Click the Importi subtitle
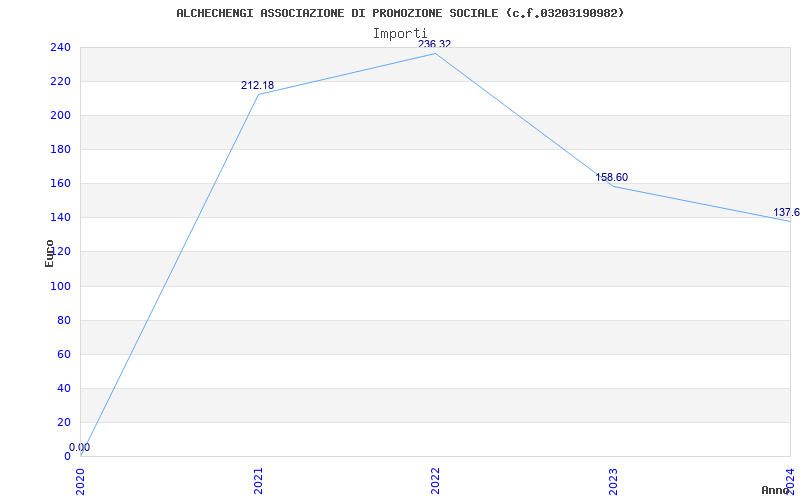 (400, 33)
